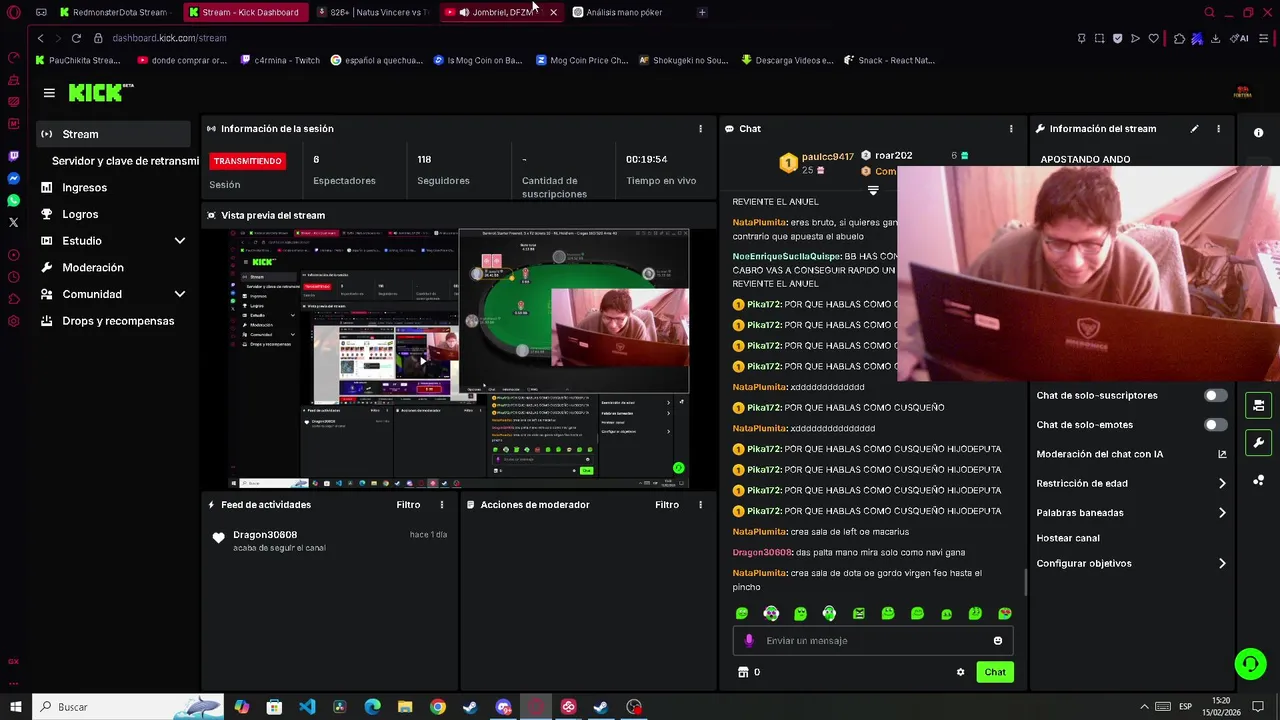Screen dimensions: 1280x720
Task: Open the Kick shop icon below chat
Action: coord(743,672)
